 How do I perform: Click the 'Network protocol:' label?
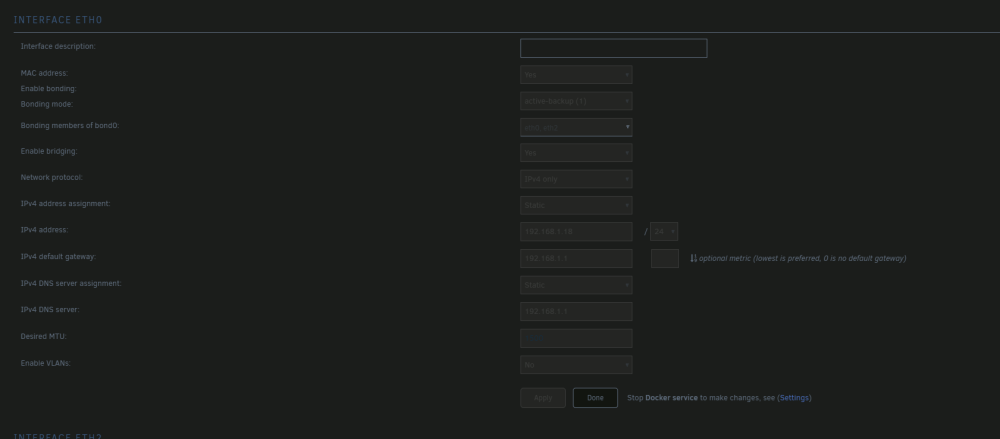click(x=51, y=177)
